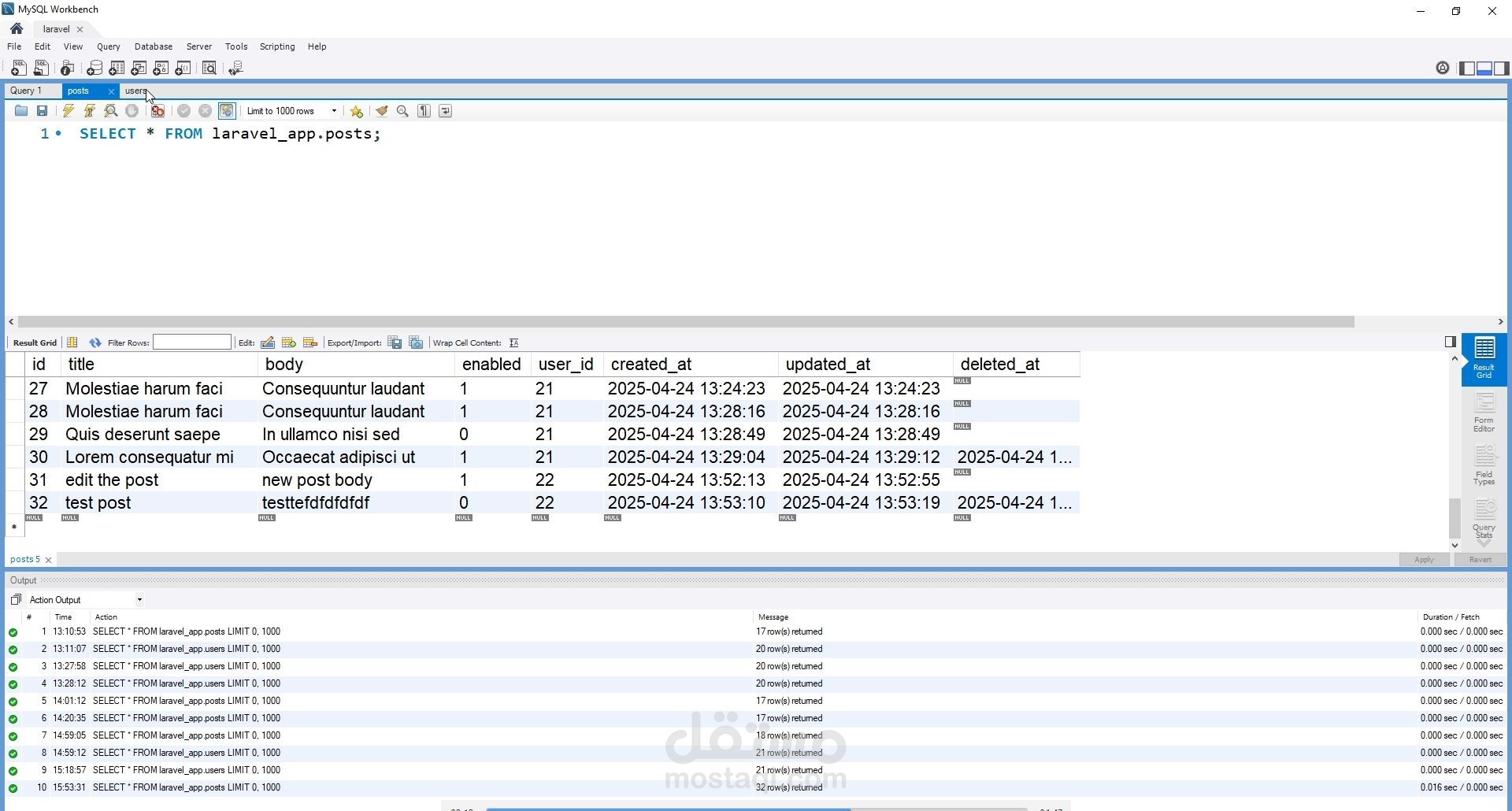Open the Database menu

pyautogui.click(x=154, y=46)
